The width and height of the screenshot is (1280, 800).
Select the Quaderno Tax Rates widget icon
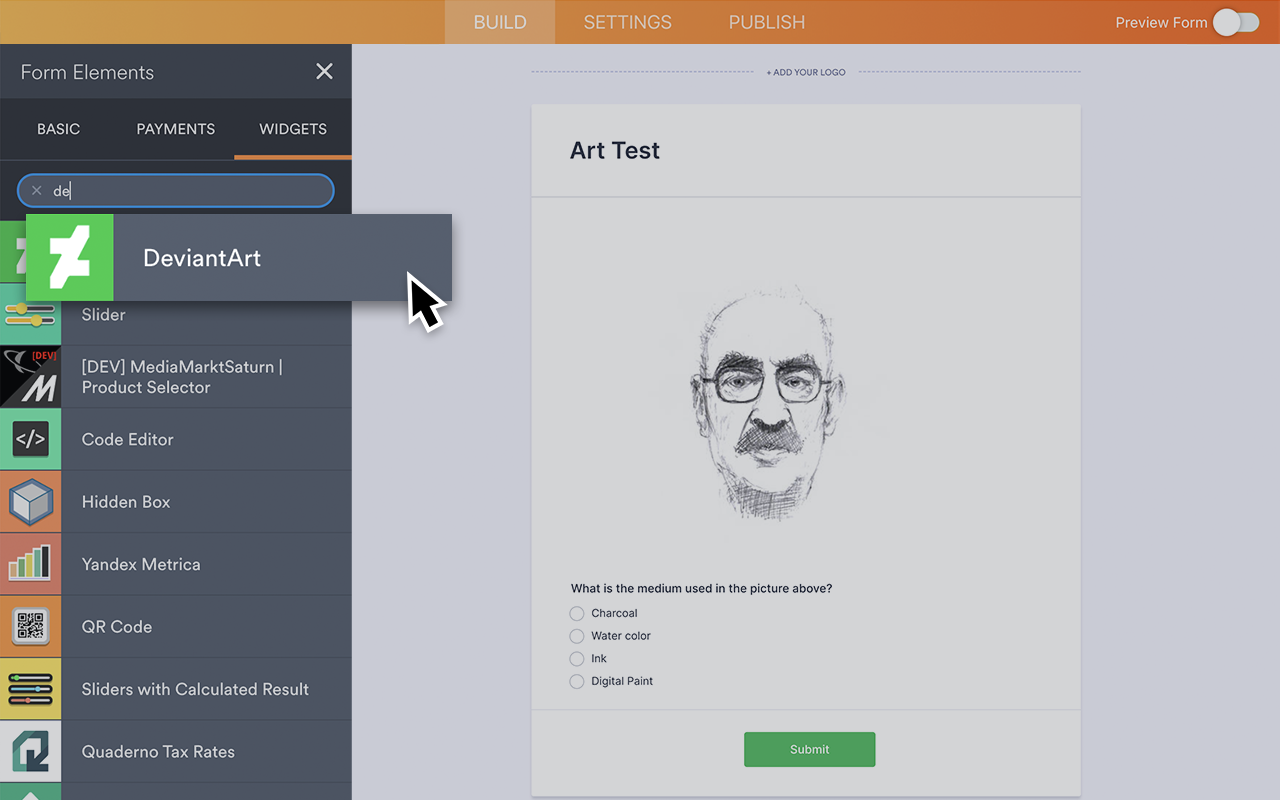point(31,751)
